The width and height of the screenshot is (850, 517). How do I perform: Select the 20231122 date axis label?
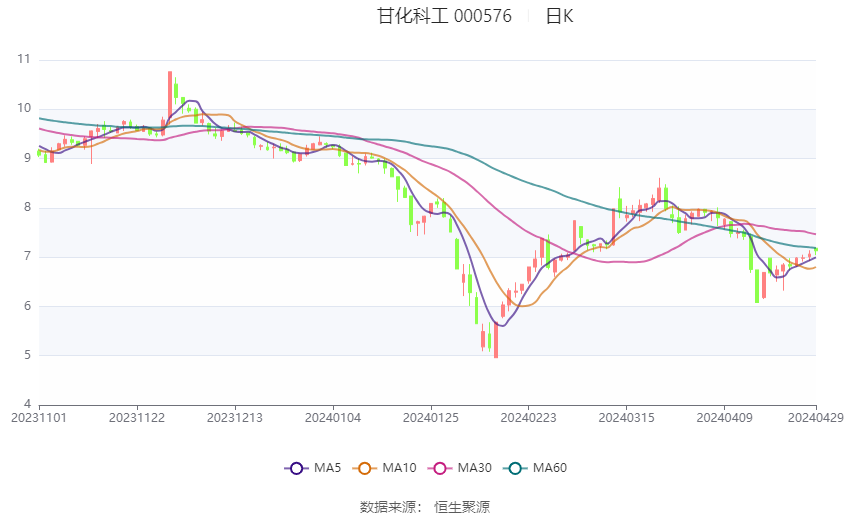tap(137, 418)
